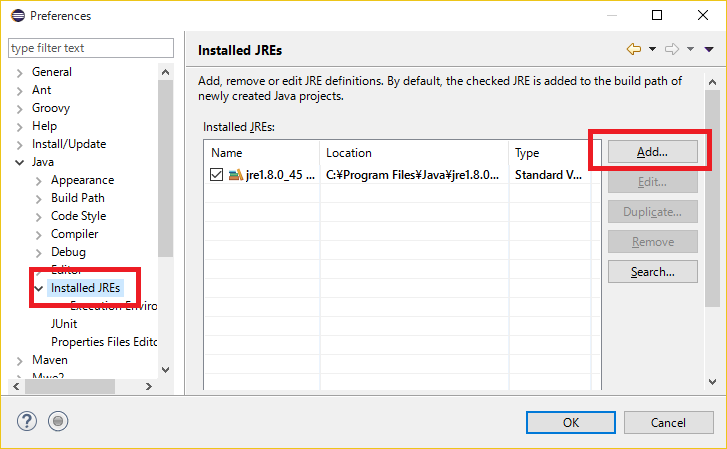Select the jre1.8.0_45 library icon
Viewport: 727px width, 449px height.
click(236, 175)
